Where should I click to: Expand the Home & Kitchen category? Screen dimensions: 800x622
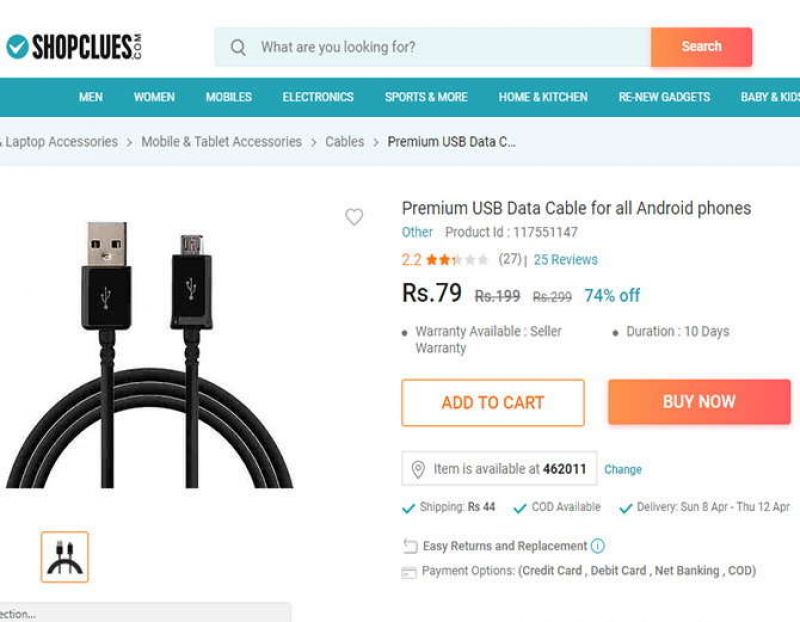tap(543, 97)
